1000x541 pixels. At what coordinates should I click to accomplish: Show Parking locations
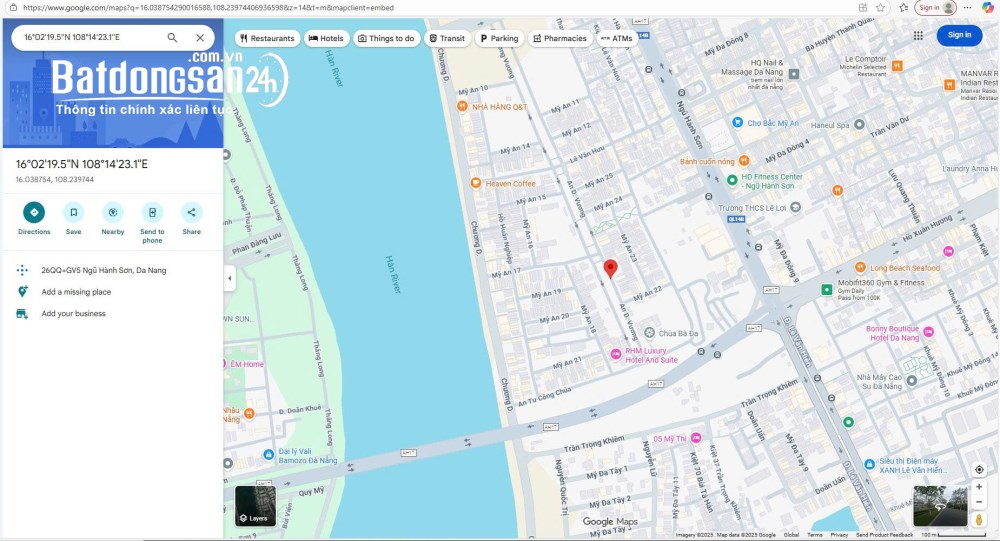coord(499,38)
